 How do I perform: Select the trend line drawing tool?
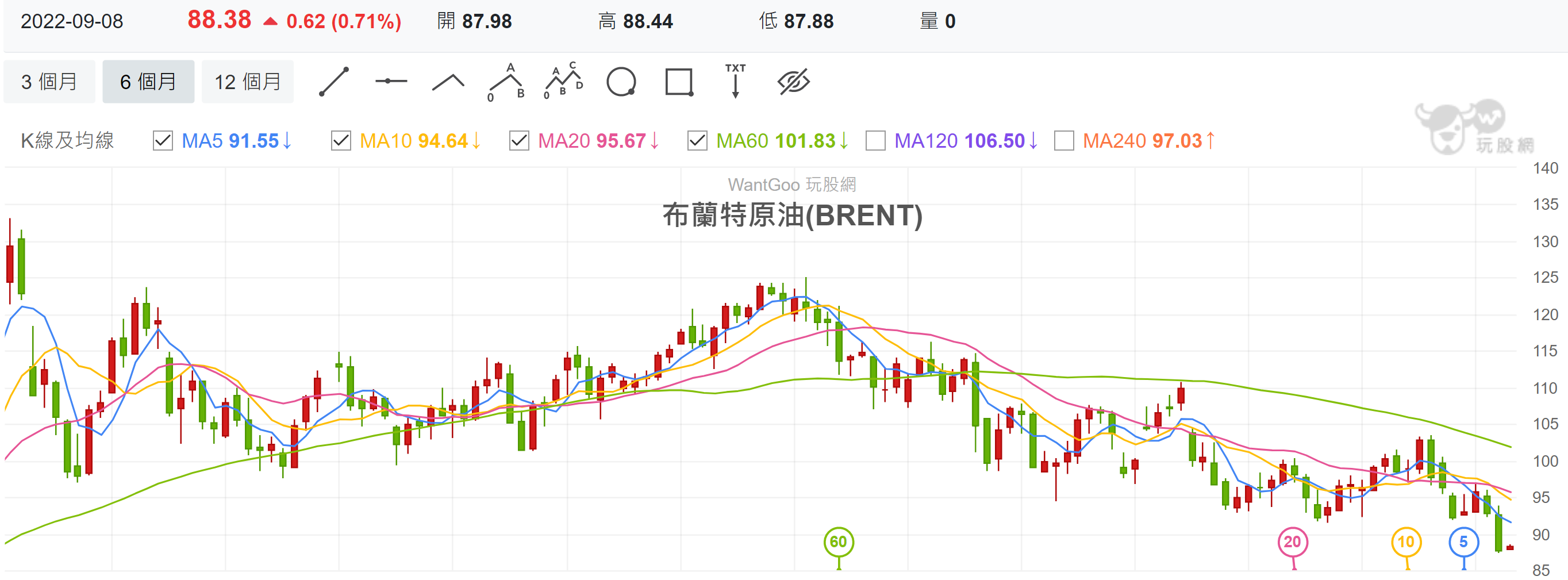(x=333, y=82)
